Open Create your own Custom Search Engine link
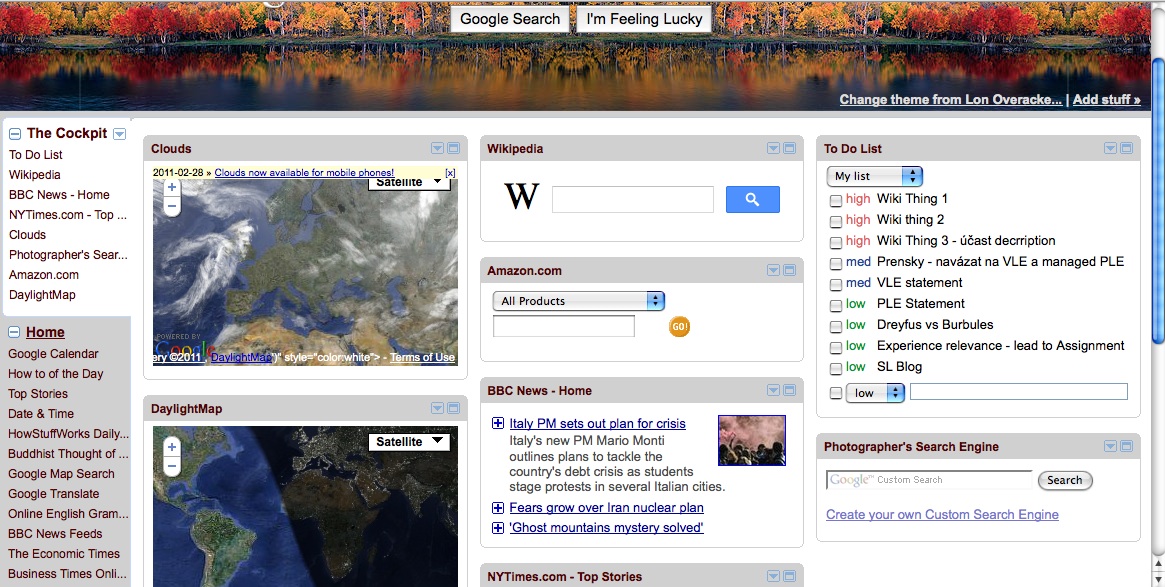 coord(942,515)
